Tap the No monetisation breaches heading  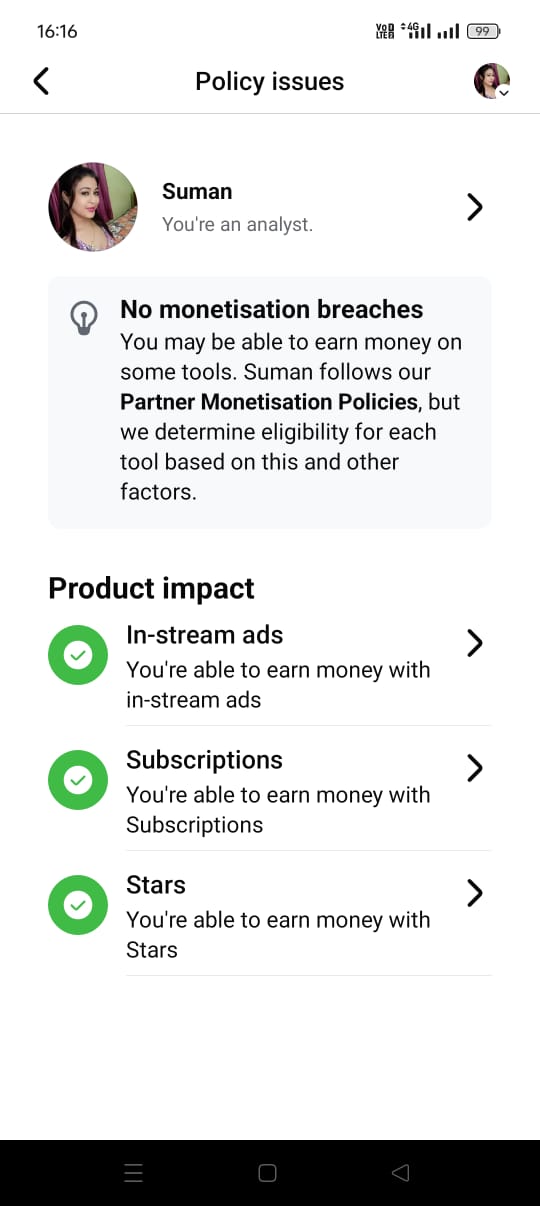click(x=272, y=309)
